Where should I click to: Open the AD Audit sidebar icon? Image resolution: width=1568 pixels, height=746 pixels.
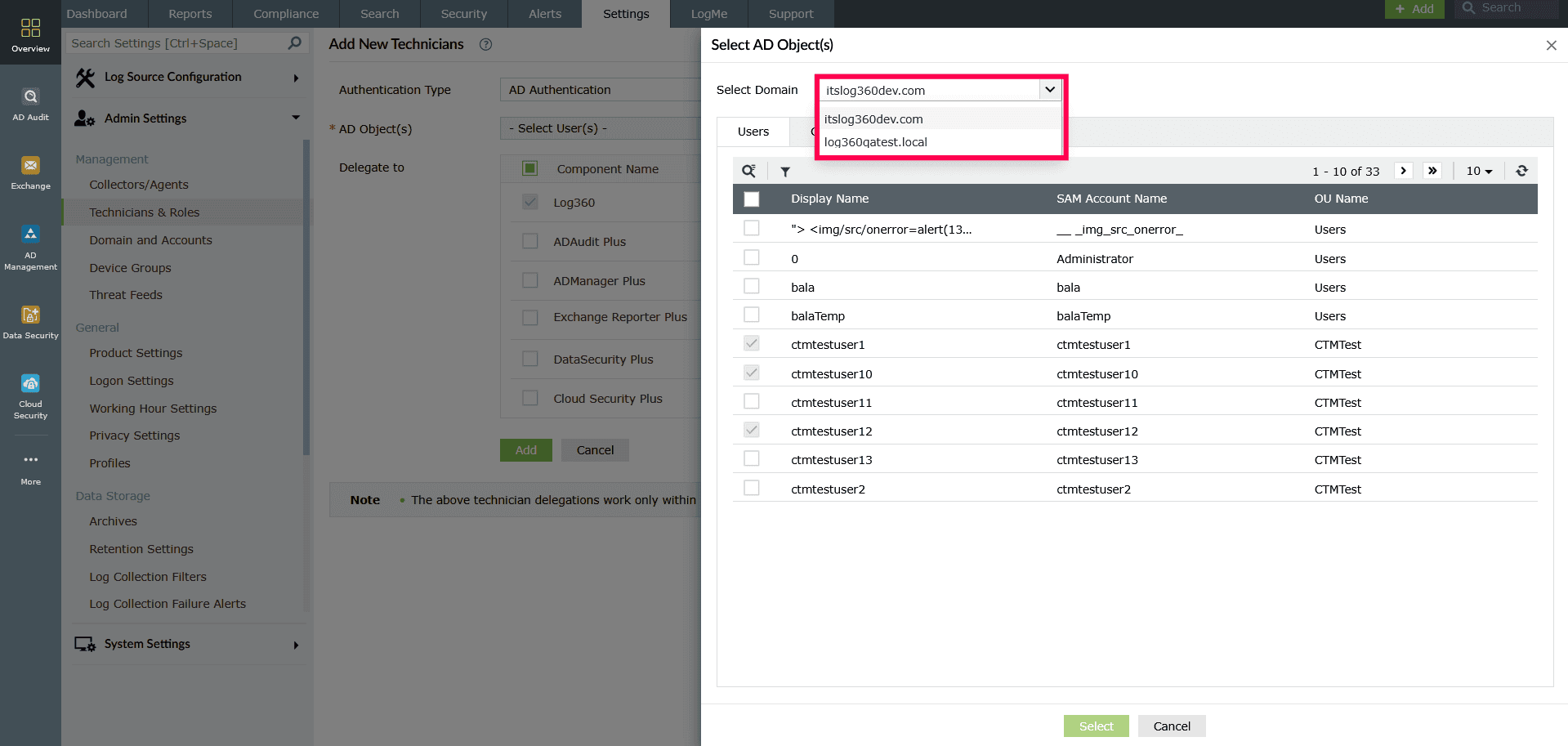30,105
